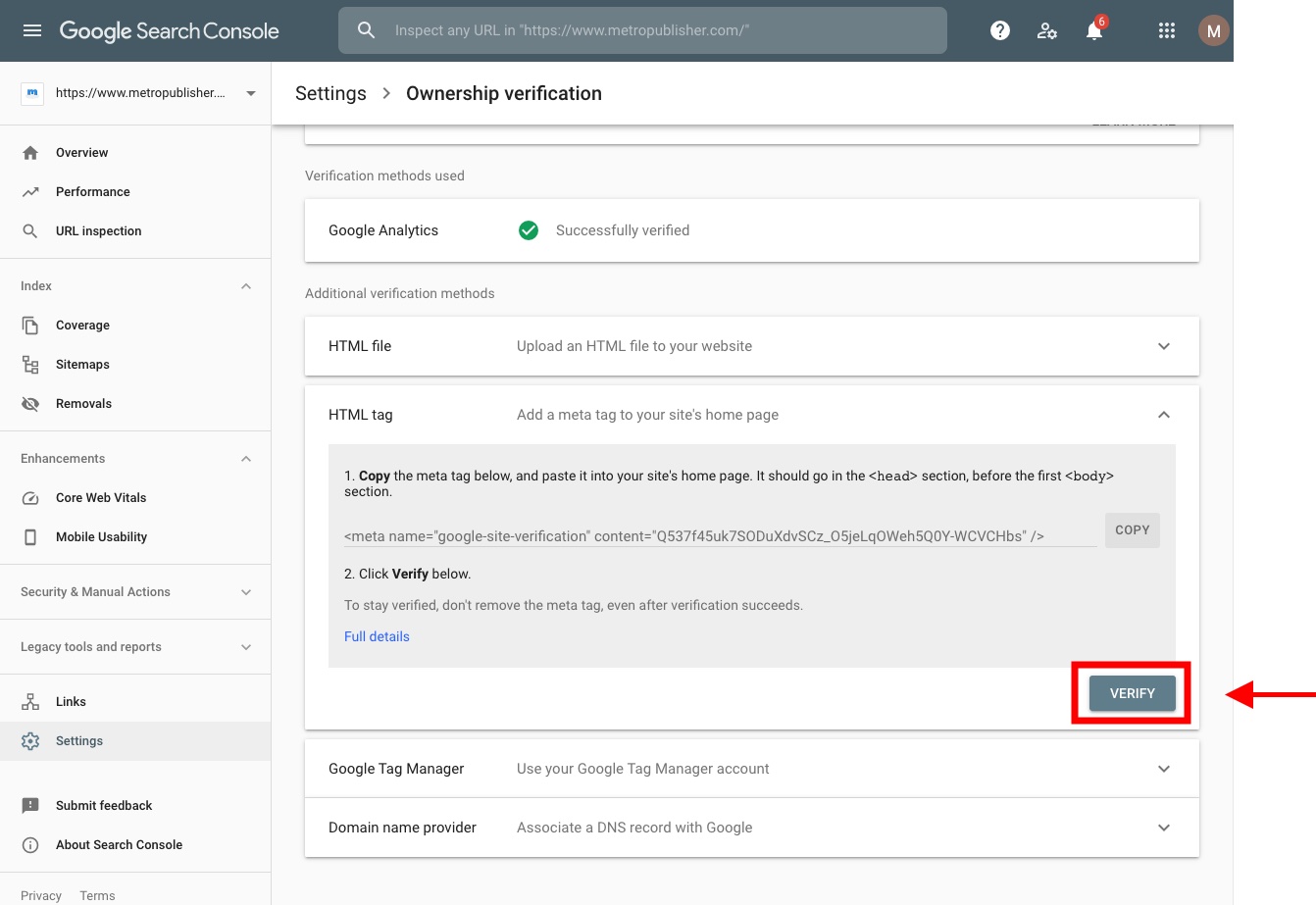Click the Performance trend-line icon

30,192
